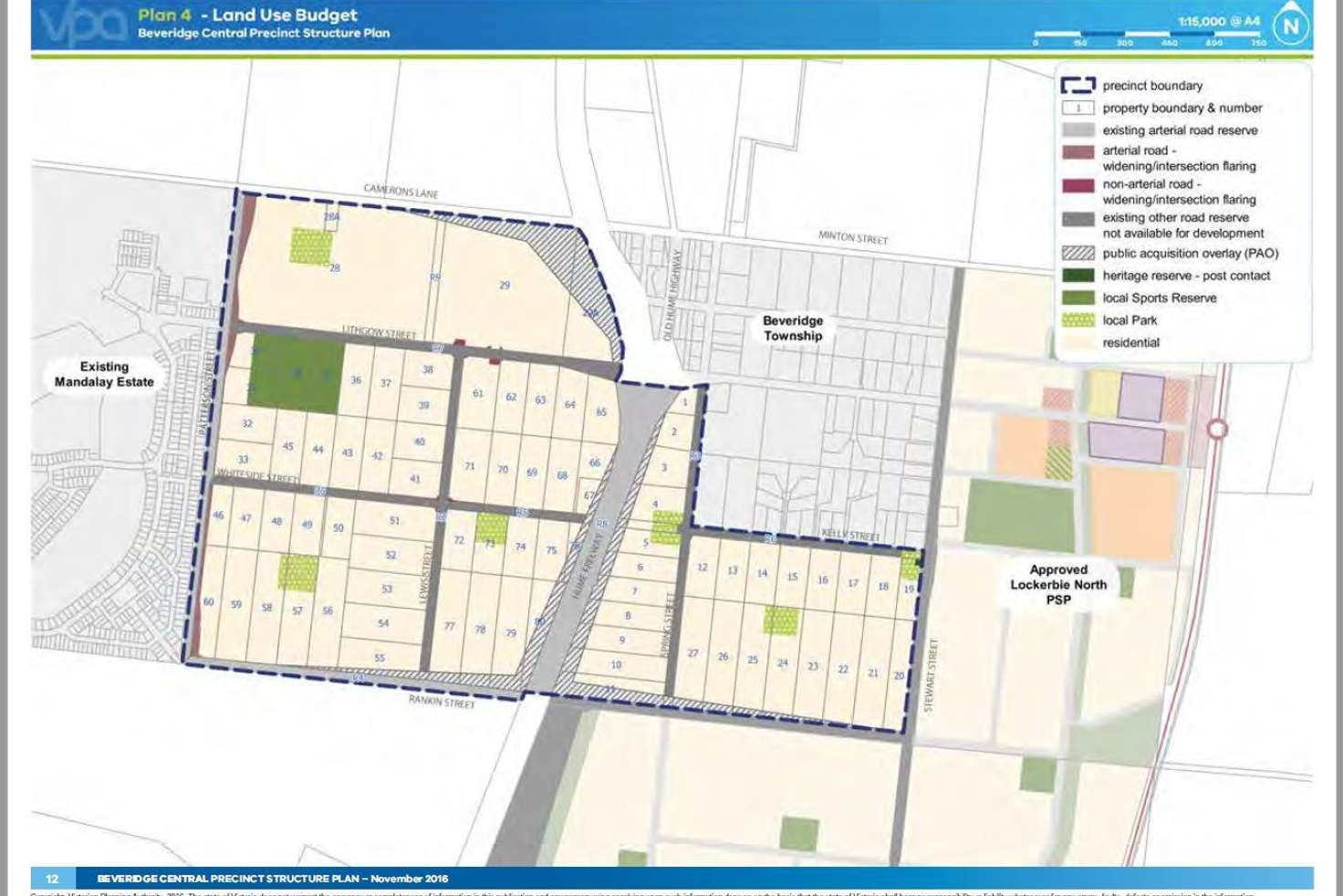Click property number 36

(356, 380)
